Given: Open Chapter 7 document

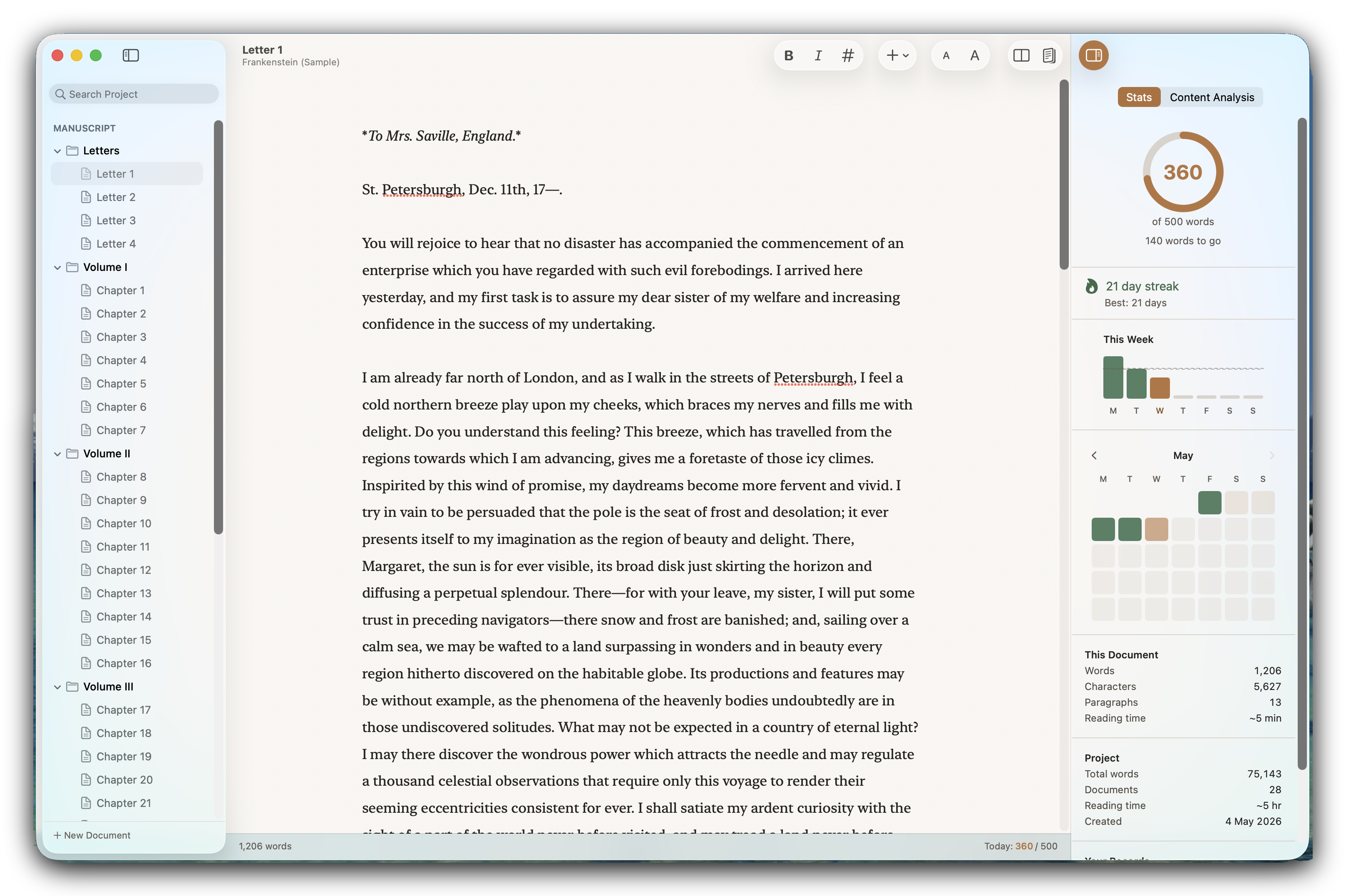Looking at the screenshot, I should (127, 430).
